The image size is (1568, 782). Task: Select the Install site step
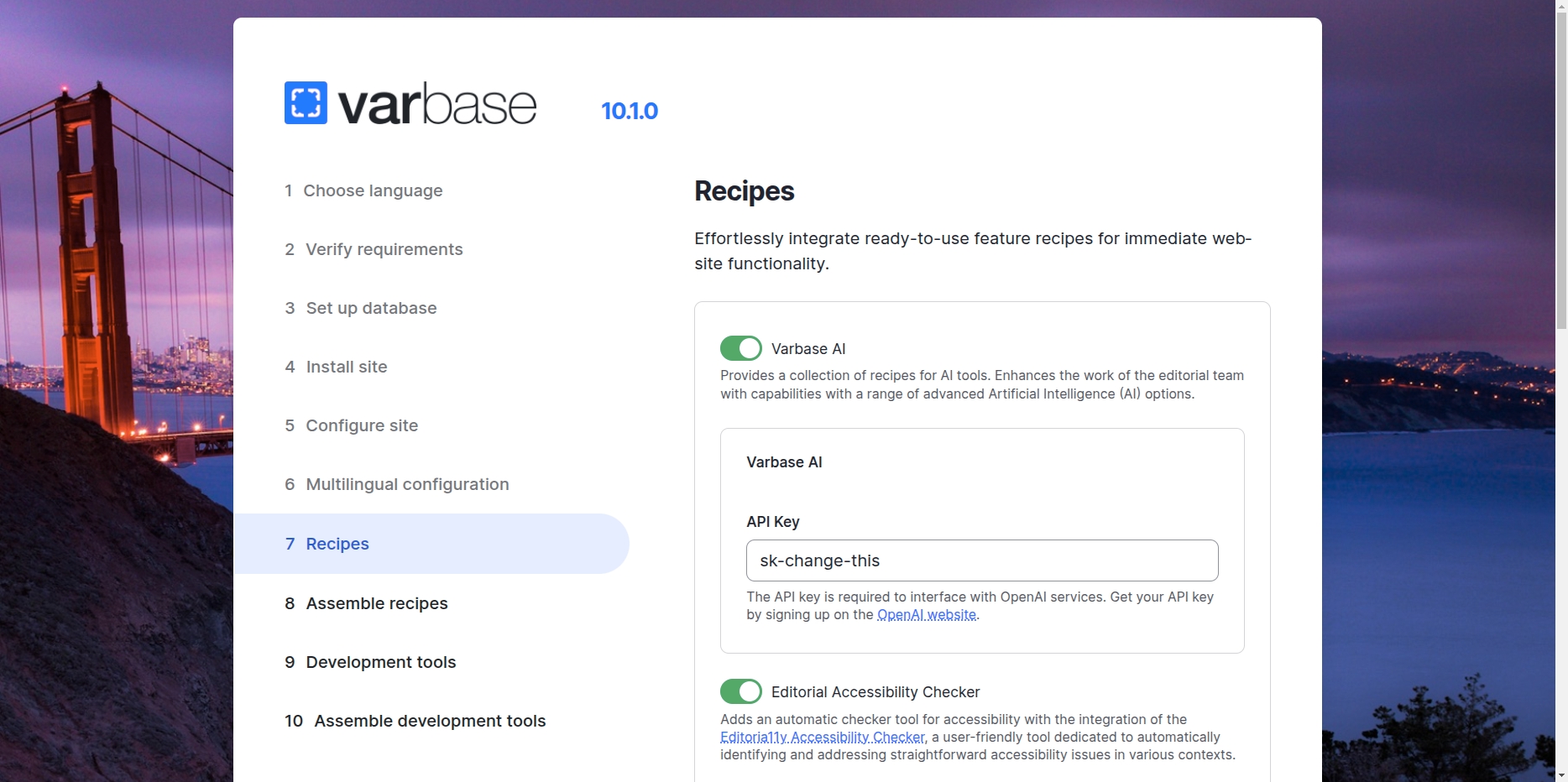click(346, 367)
